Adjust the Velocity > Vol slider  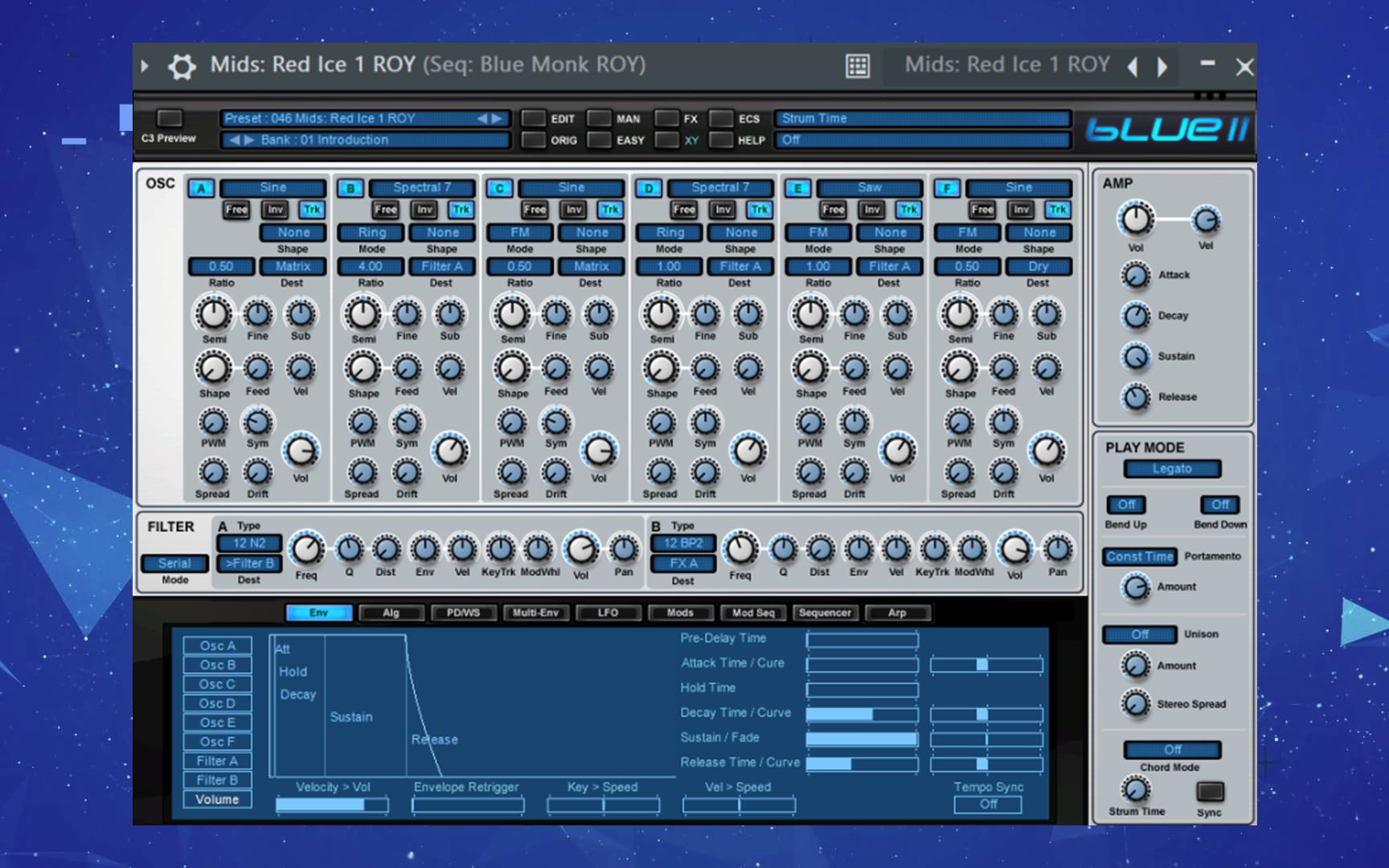[x=332, y=805]
